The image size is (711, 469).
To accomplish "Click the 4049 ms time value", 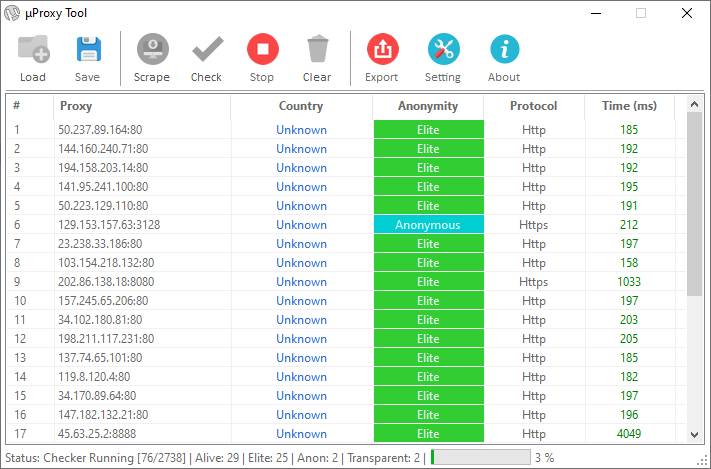I will 629,435.
